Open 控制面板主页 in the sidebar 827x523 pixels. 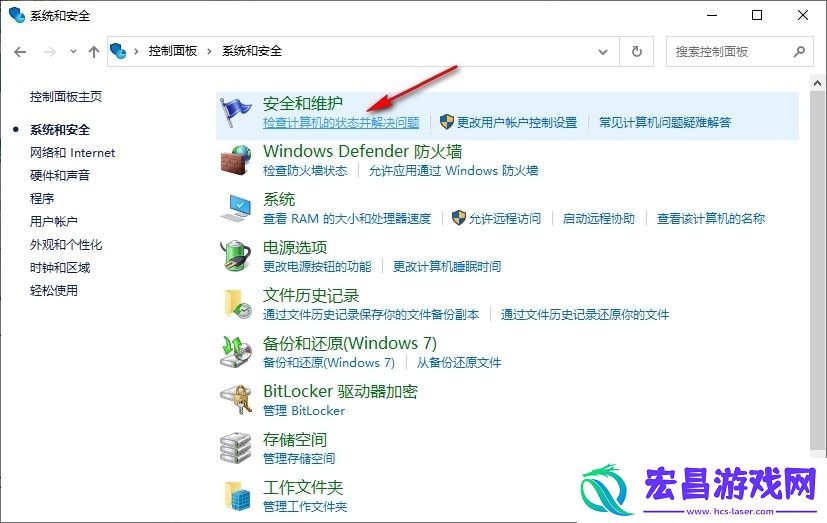coord(66,96)
